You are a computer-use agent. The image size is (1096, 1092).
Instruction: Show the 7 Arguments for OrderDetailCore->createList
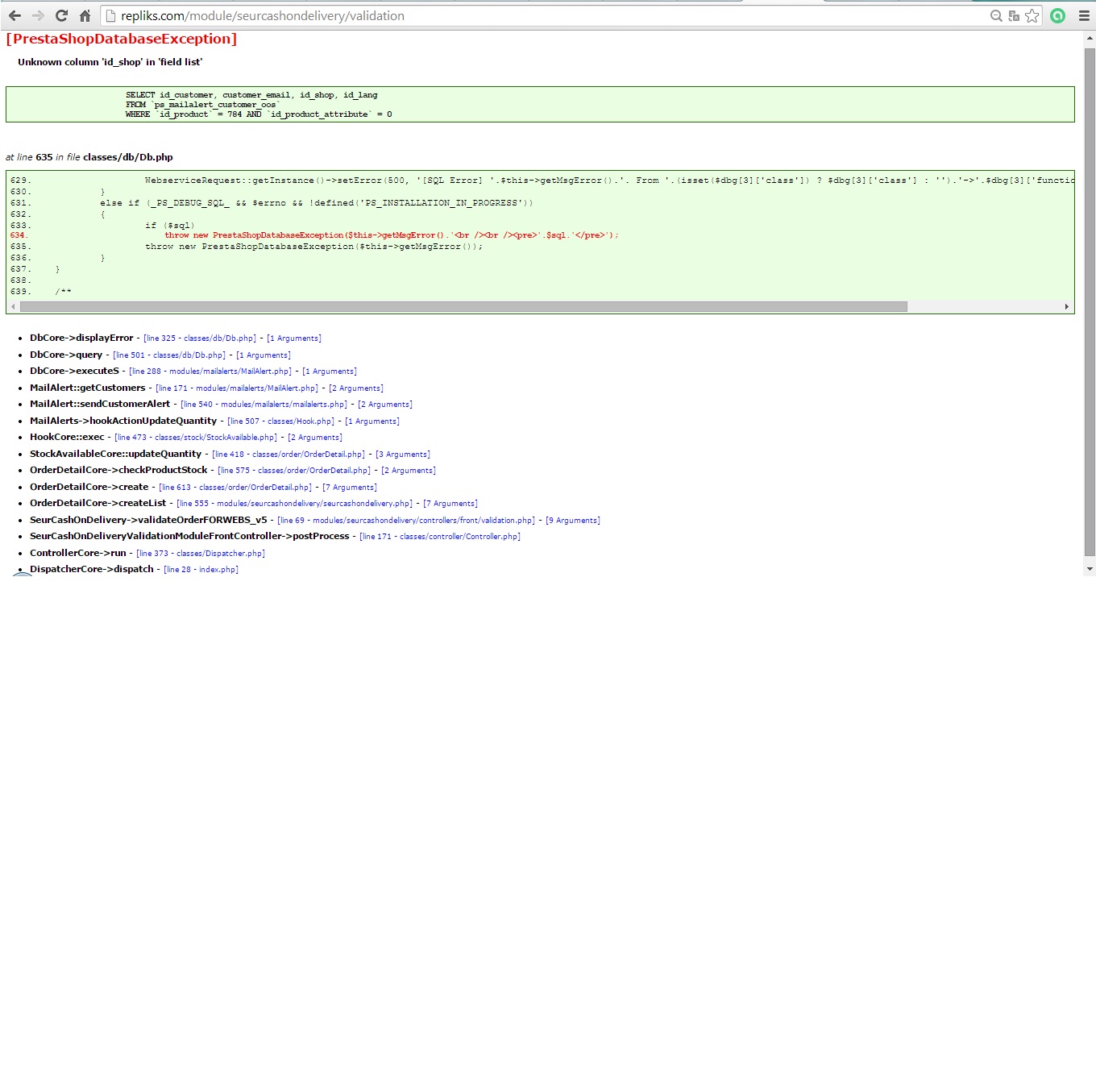coord(450,504)
